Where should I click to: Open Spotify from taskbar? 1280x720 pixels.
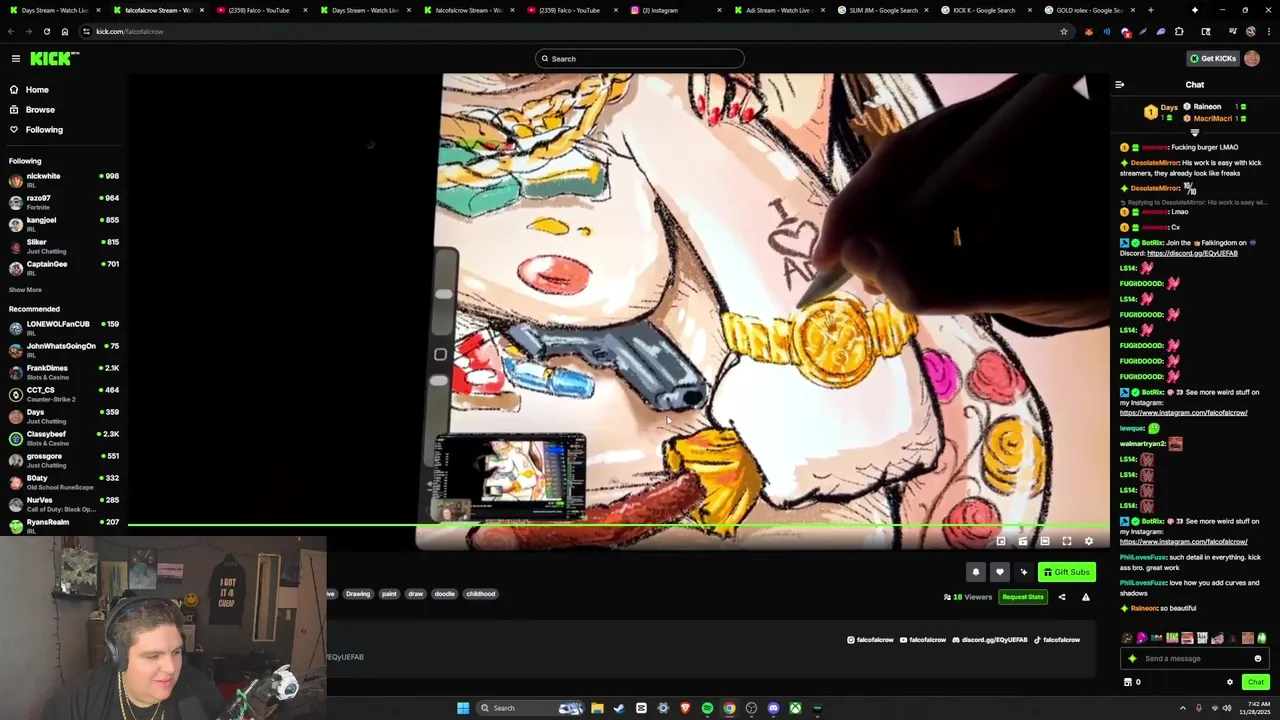pyautogui.click(x=707, y=708)
